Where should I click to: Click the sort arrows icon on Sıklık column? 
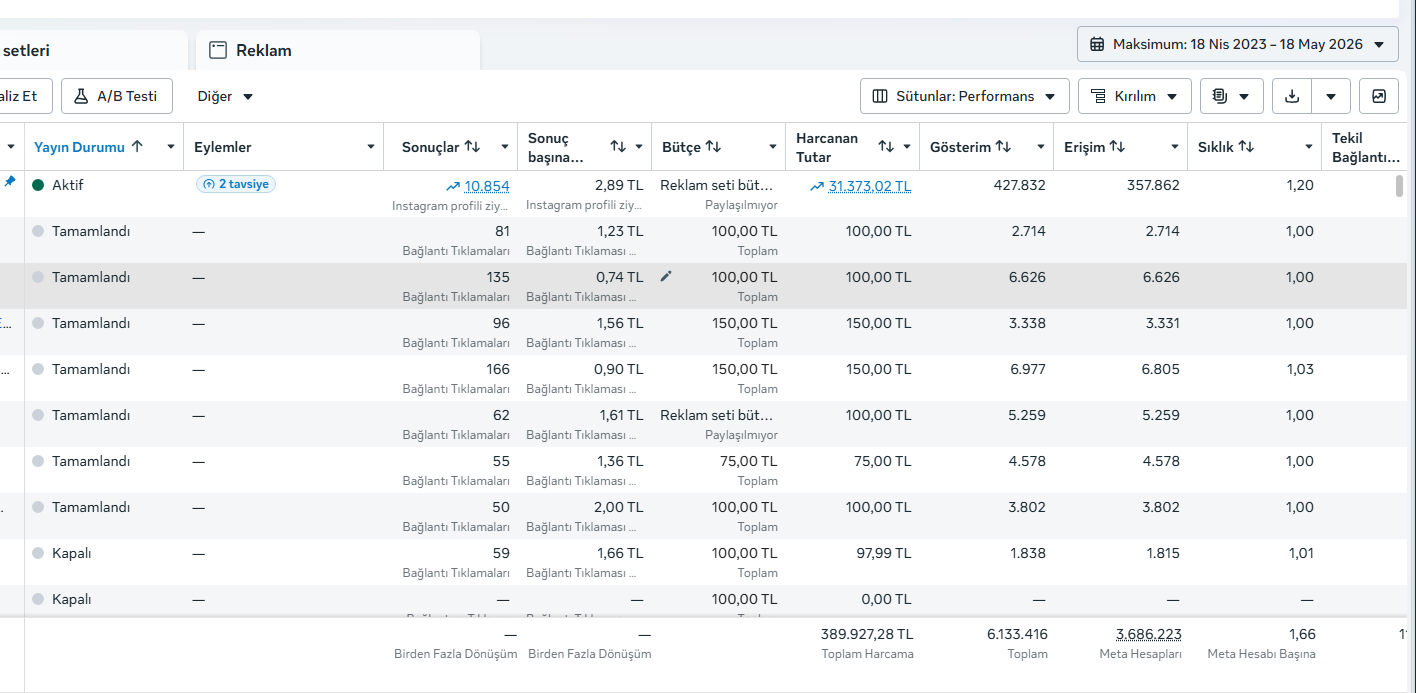pos(1246,147)
